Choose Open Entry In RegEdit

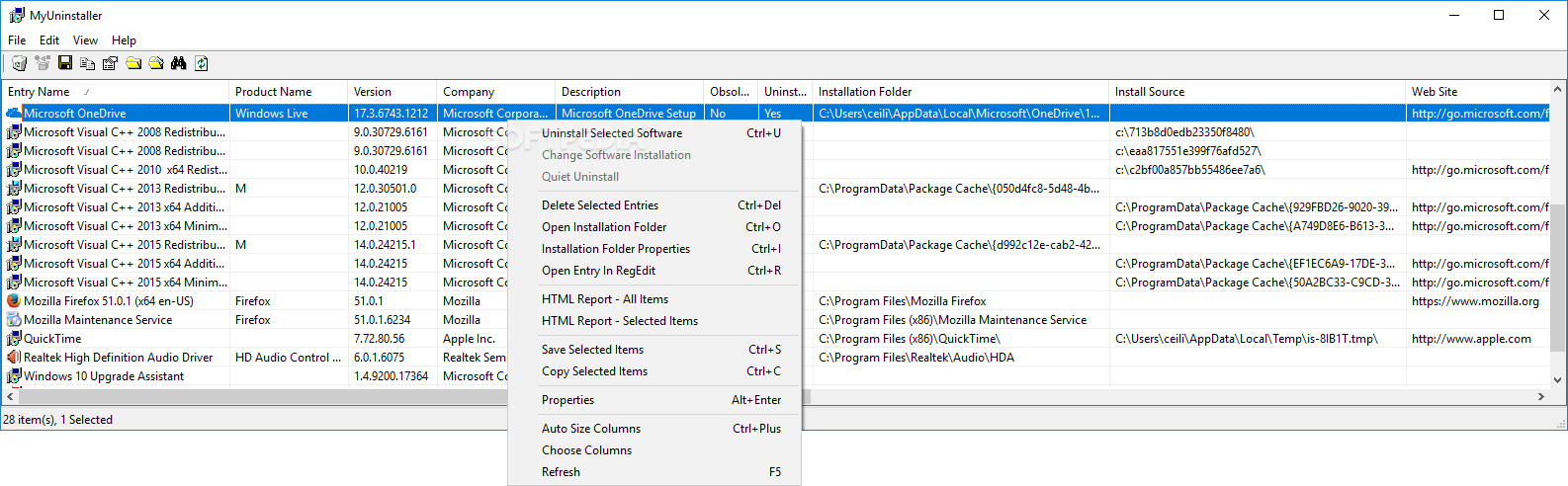pos(654,271)
